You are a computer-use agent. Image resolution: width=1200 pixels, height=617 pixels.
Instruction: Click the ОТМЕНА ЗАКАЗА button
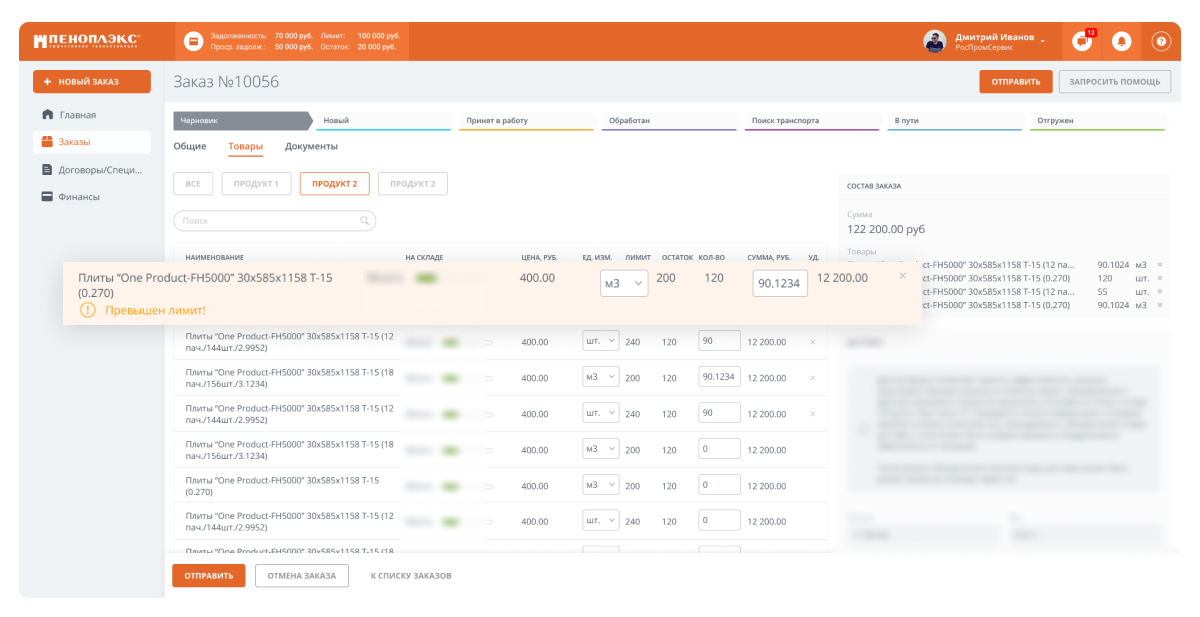click(302, 576)
